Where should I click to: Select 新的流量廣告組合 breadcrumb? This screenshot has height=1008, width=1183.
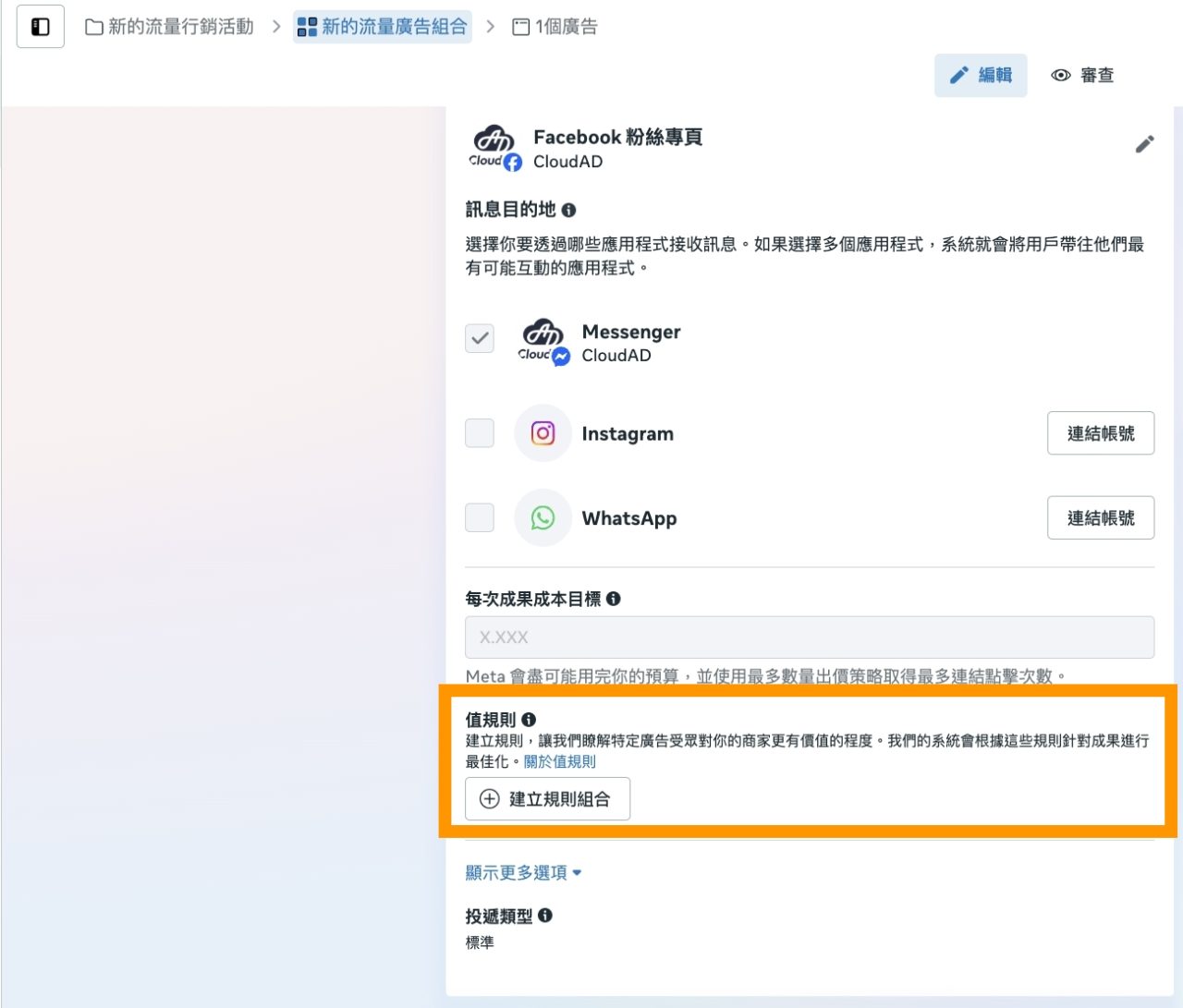(x=383, y=27)
